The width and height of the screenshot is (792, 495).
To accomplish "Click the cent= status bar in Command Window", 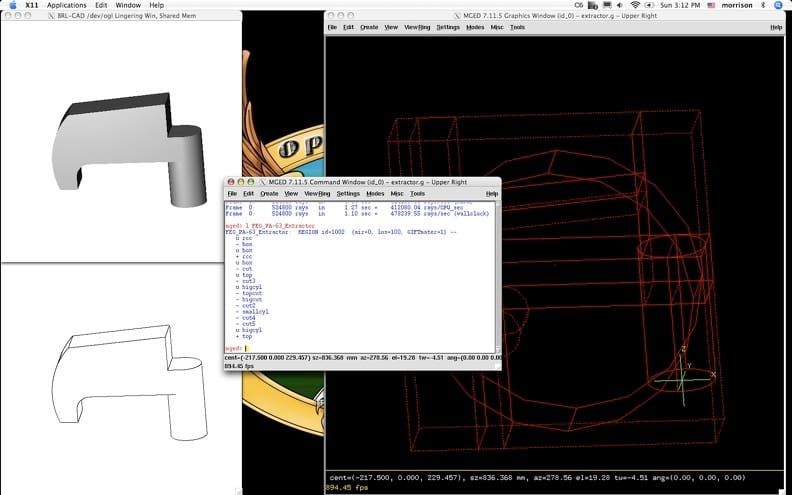I will (x=363, y=358).
